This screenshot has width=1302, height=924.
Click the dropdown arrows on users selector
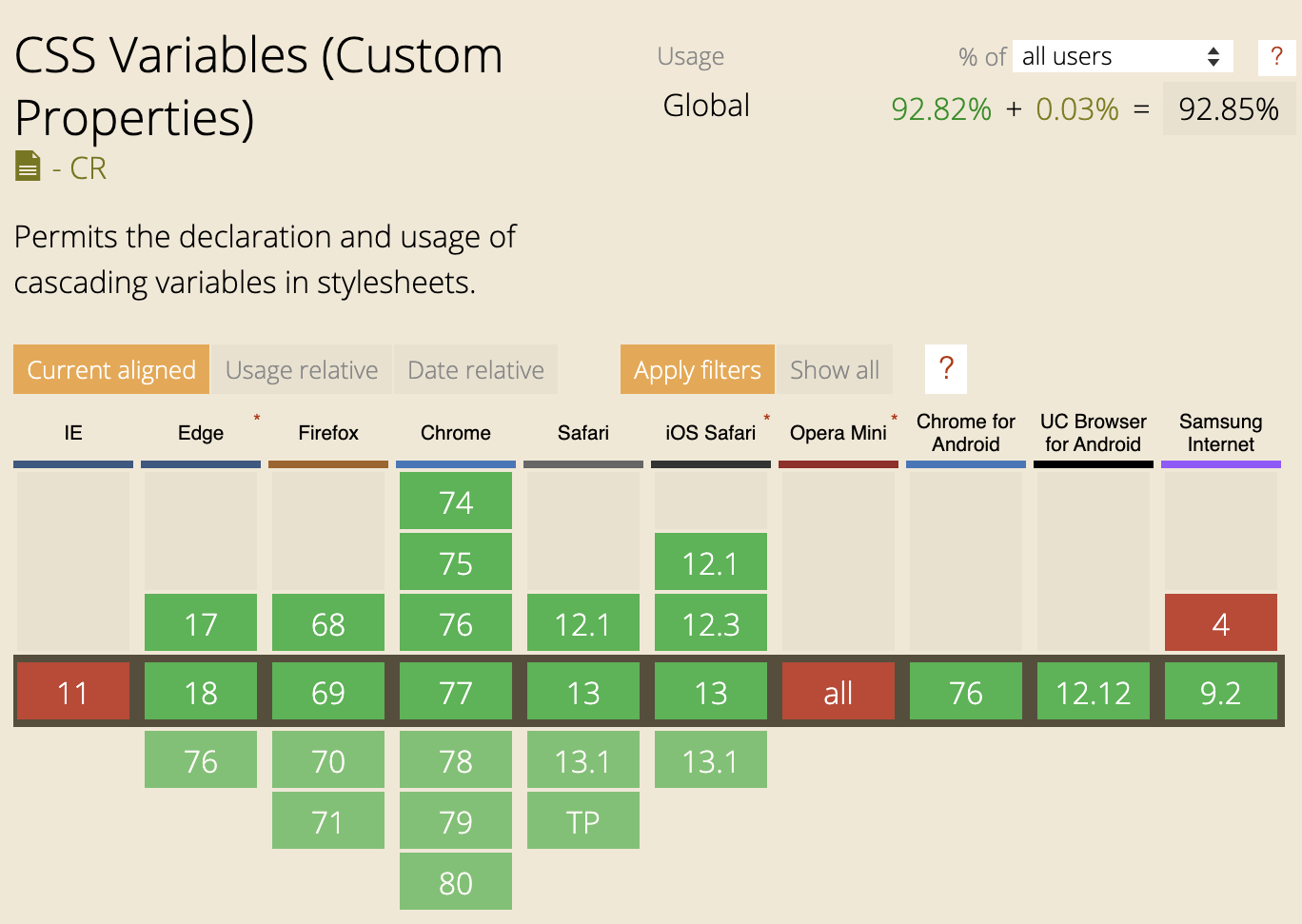[1213, 57]
